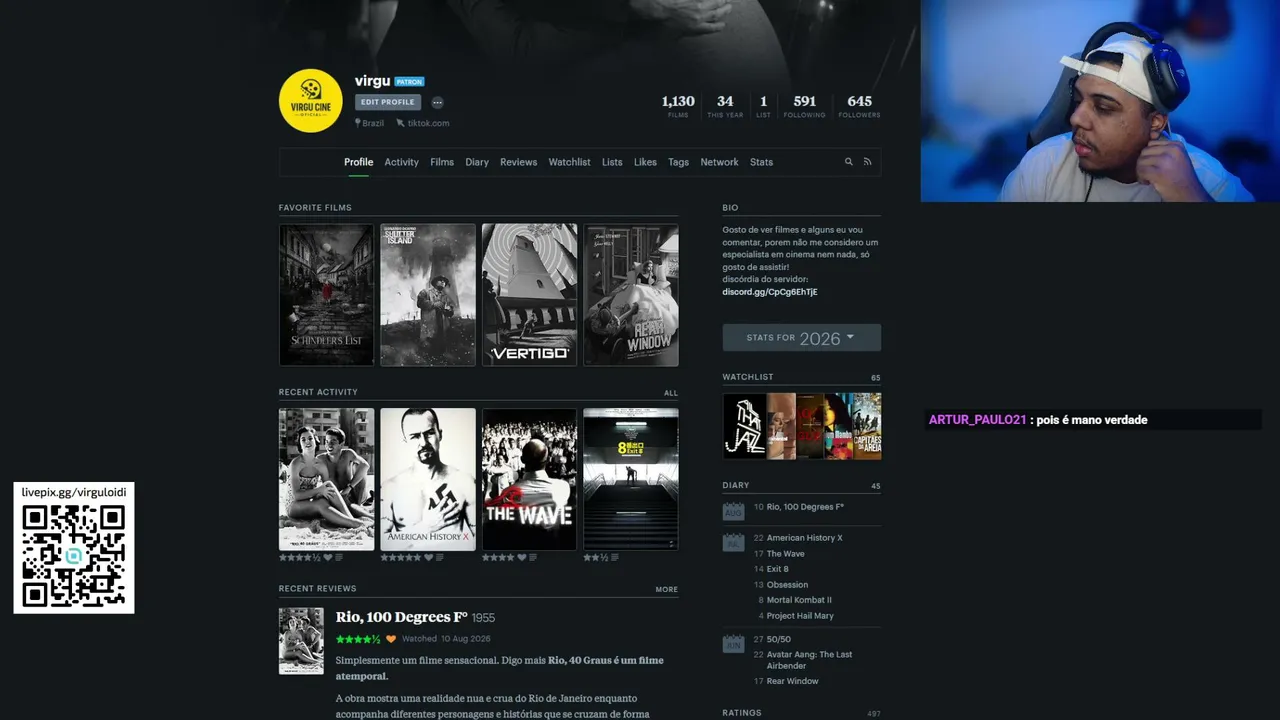1280x720 pixels.
Task: Click the like heart under American History X poster
Action: [429, 557]
